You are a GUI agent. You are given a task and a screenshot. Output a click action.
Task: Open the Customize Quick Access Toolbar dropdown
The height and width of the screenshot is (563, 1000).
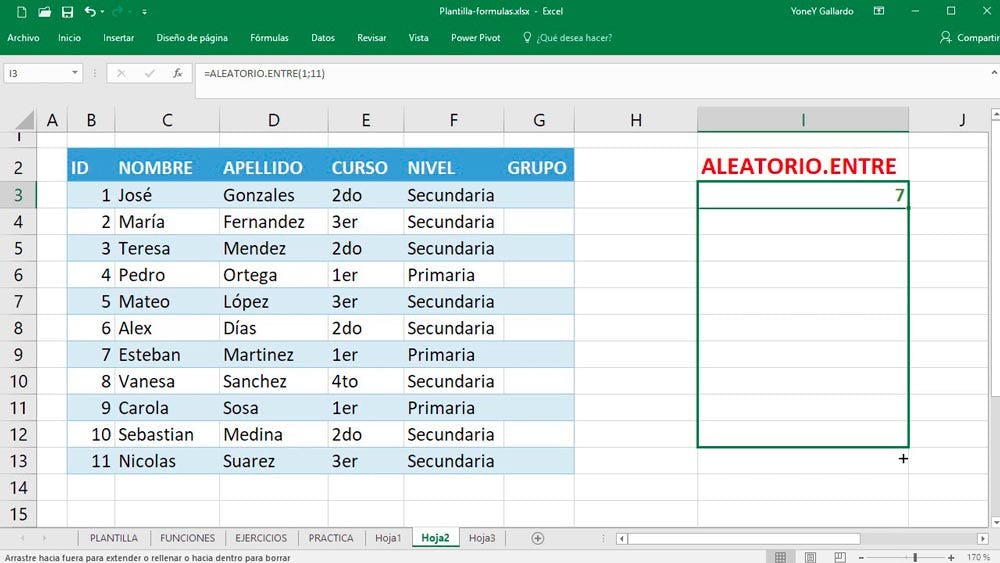coord(142,13)
